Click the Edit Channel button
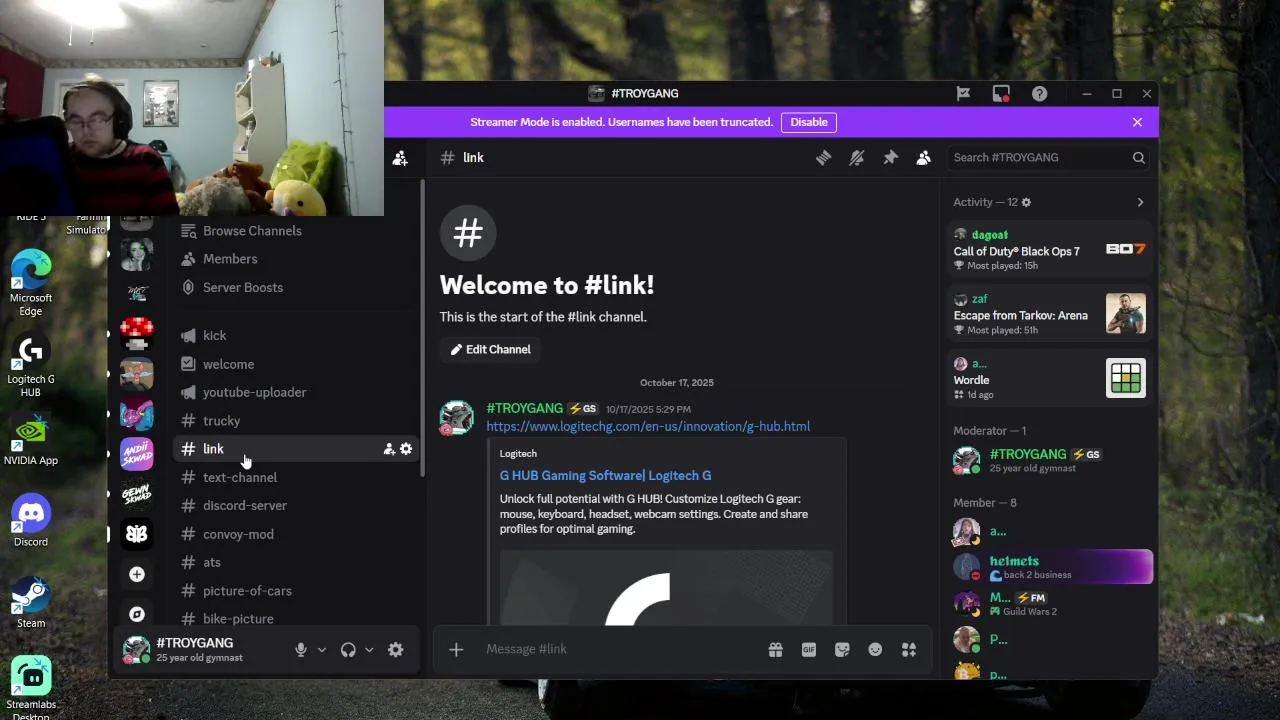Screen dimensions: 1280x720 (491, 349)
